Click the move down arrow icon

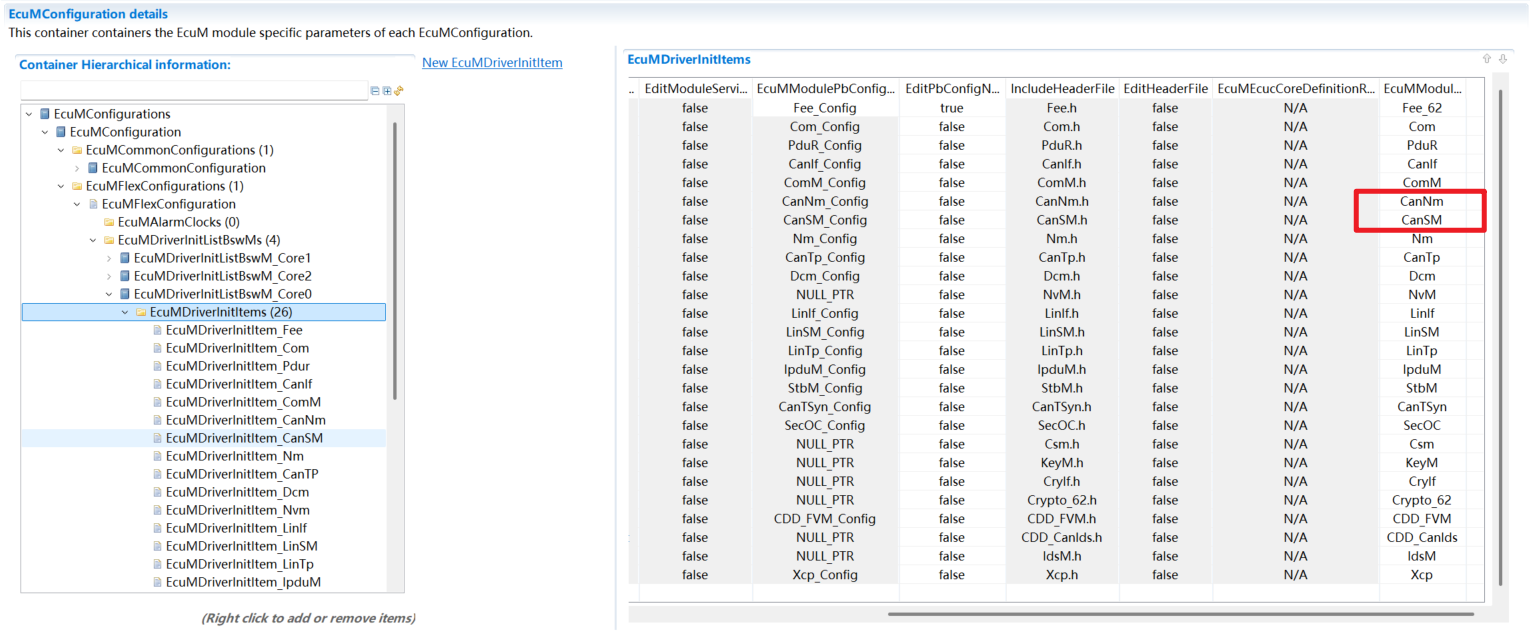[1502, 59]
